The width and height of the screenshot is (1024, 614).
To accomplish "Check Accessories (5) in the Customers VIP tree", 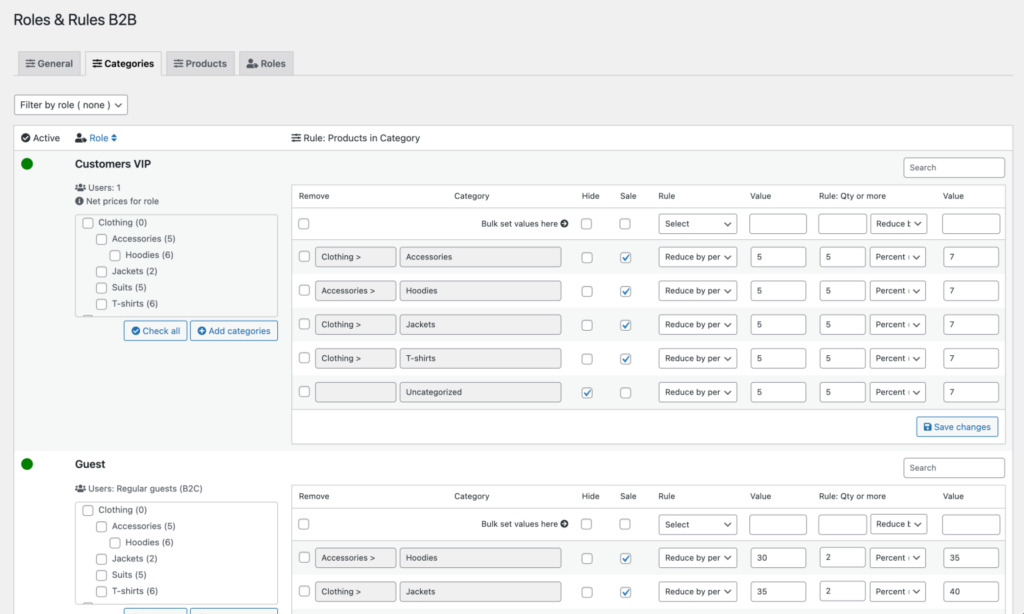I will 101,239.
